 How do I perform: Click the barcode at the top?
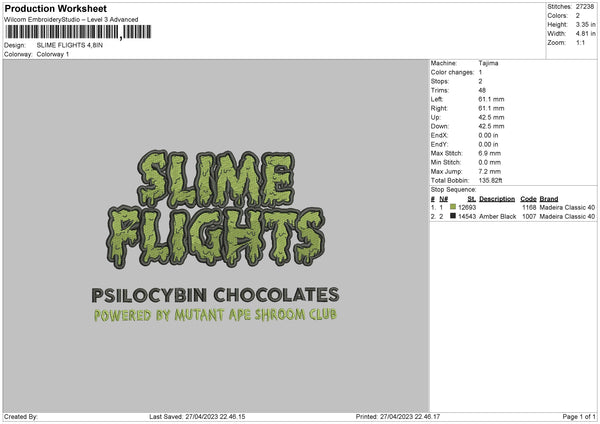[78, 32]
